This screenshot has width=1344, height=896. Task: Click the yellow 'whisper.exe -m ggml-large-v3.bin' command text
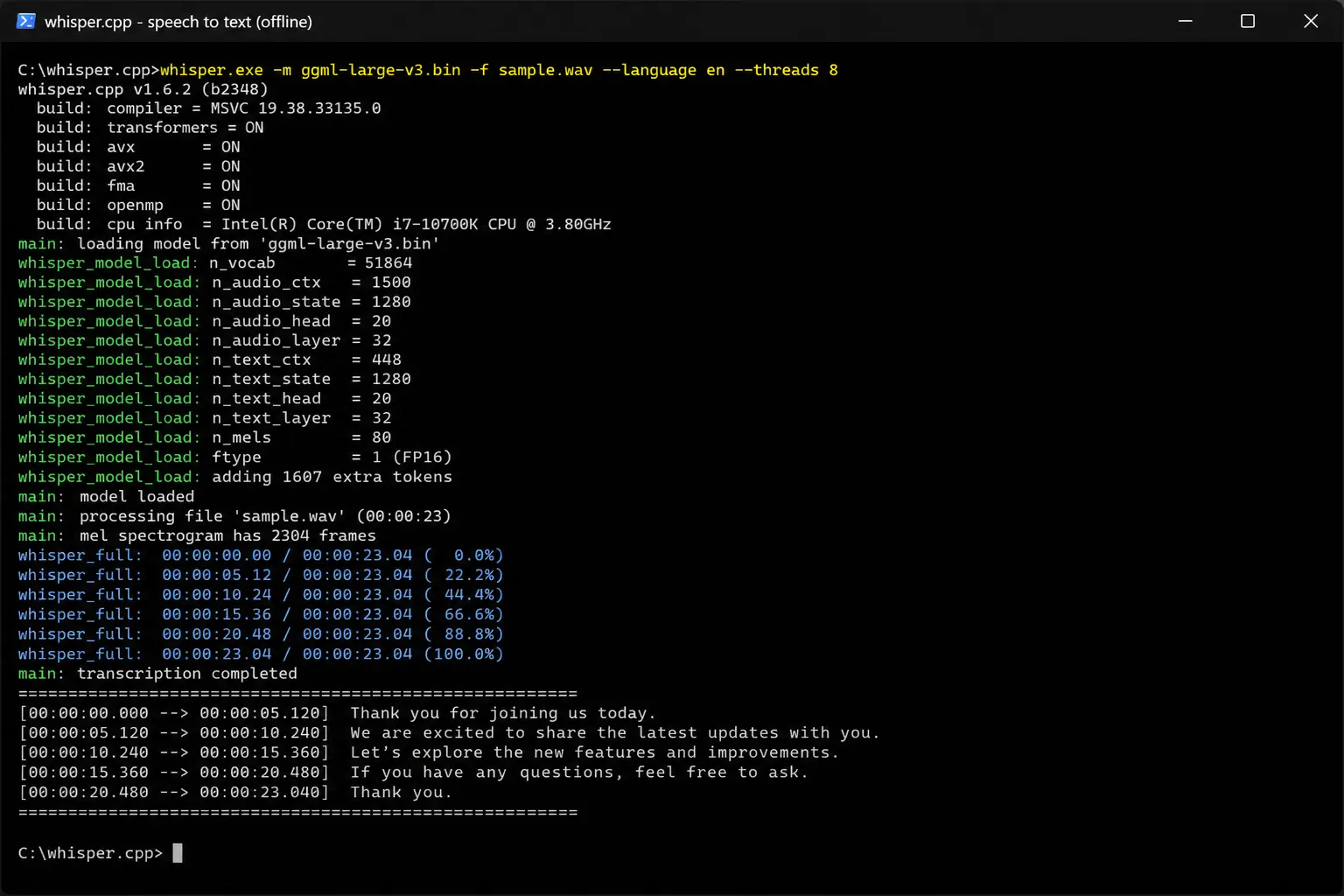pos(310,70)
